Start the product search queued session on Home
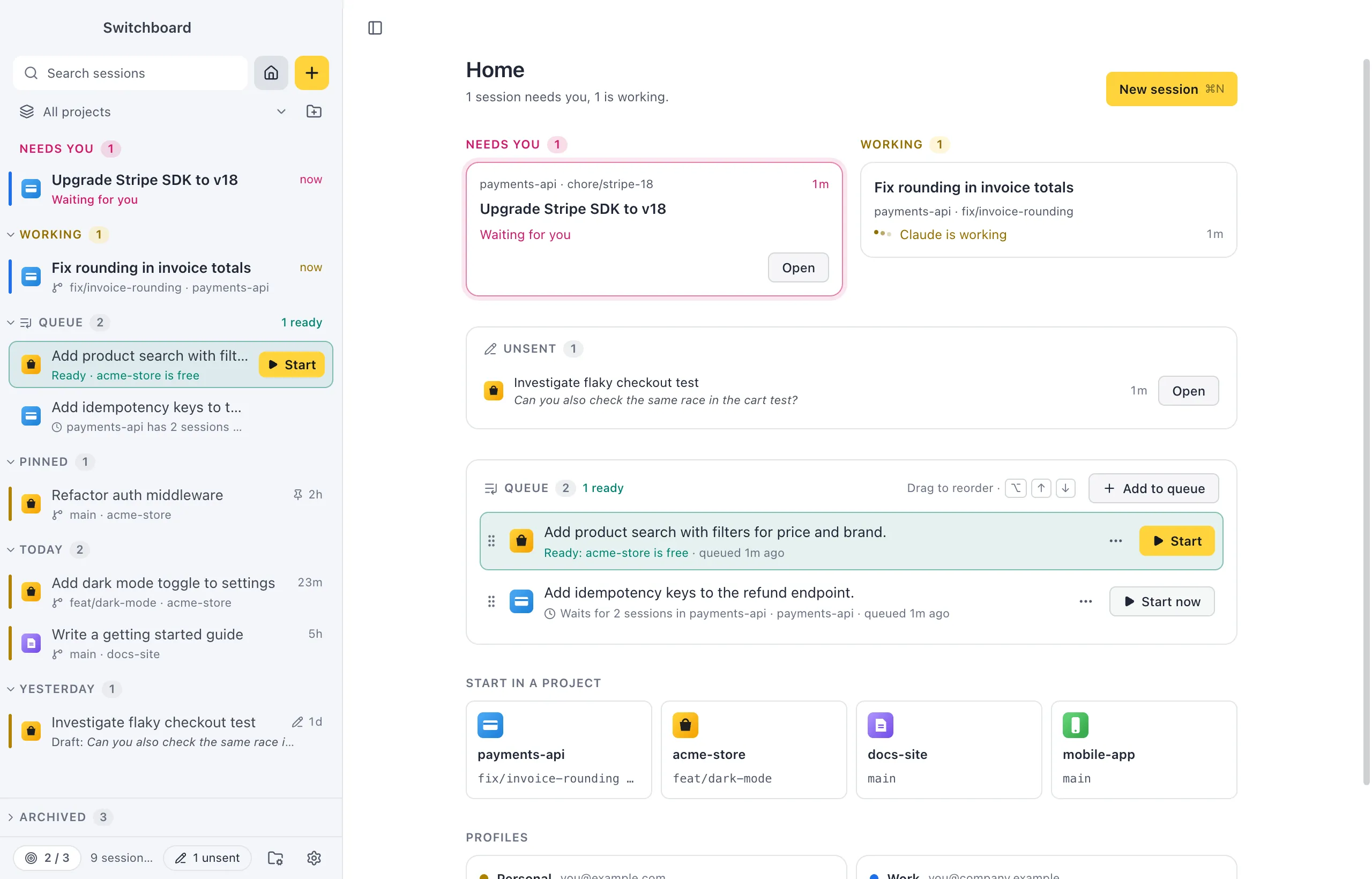This screenshot has height=879, width=1372. pyautogui.click(x=1177, y=541)
